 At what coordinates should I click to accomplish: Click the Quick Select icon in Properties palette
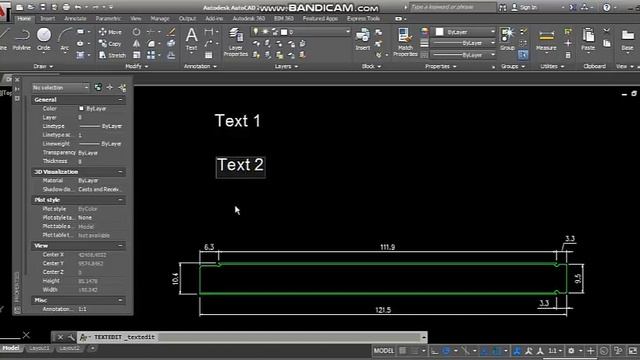tap(122, 87)
